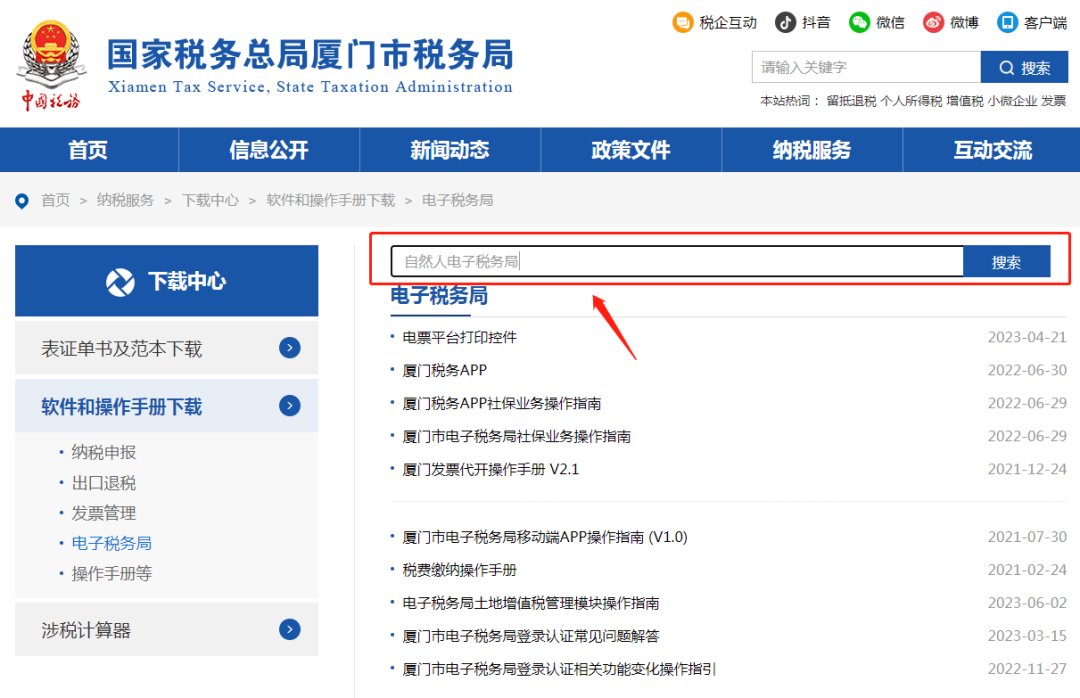Open the 纳税服务 navigation tab
The height and width of the screenshot is (698, 1080).
pyautogui.click(x=812, y=150)
